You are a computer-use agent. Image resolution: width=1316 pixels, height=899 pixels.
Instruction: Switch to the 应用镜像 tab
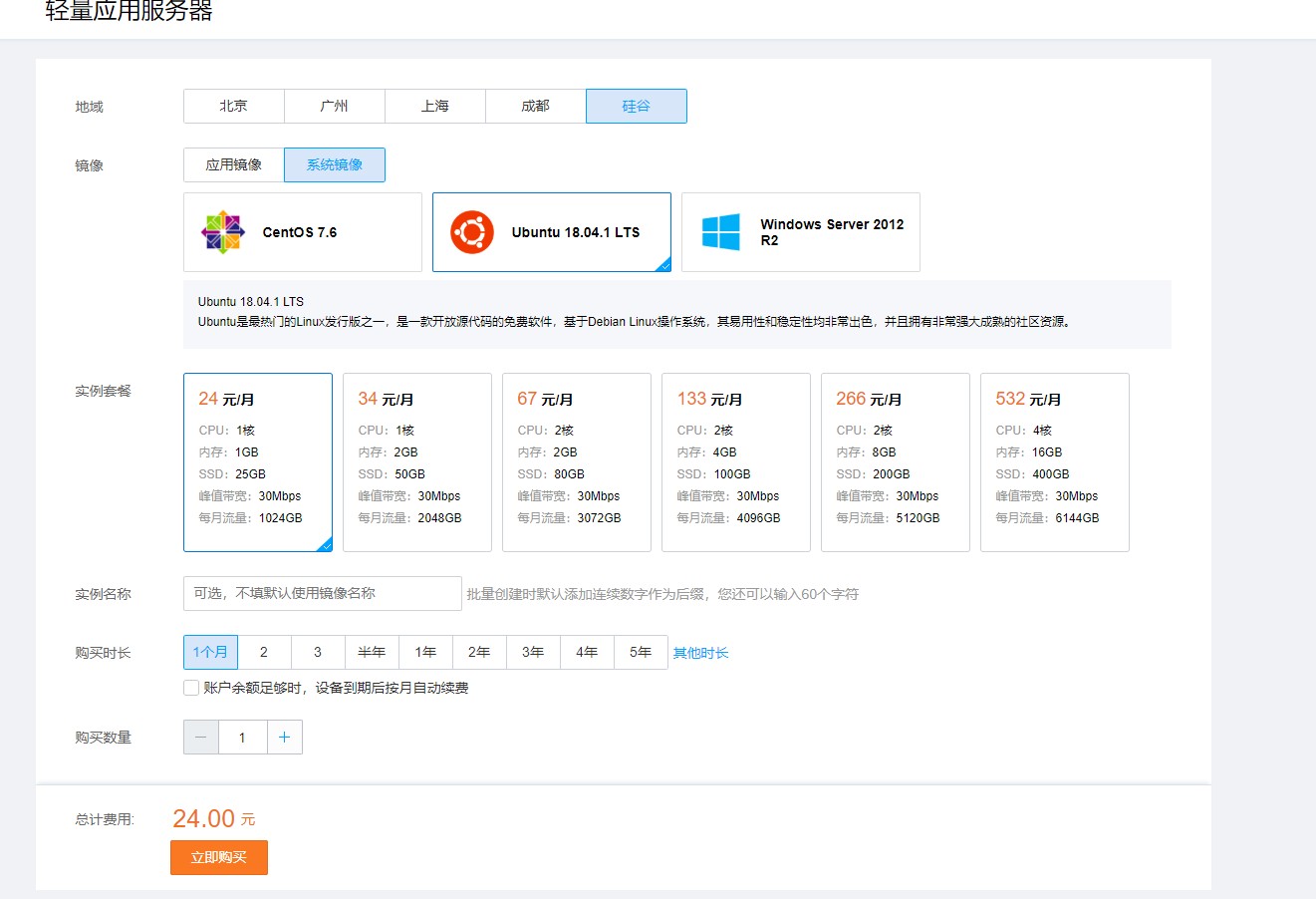point(232,164)
